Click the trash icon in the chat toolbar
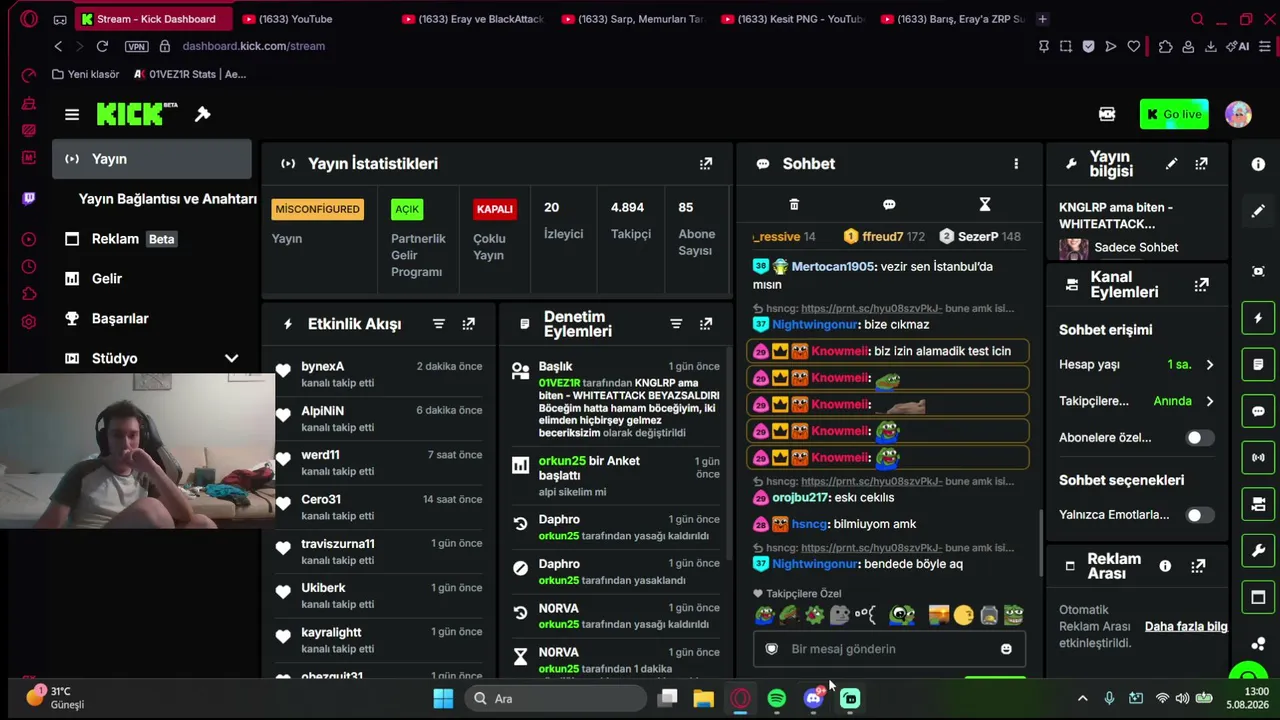The width and height of the screenshot is (1280, 720). pos(794,204)
